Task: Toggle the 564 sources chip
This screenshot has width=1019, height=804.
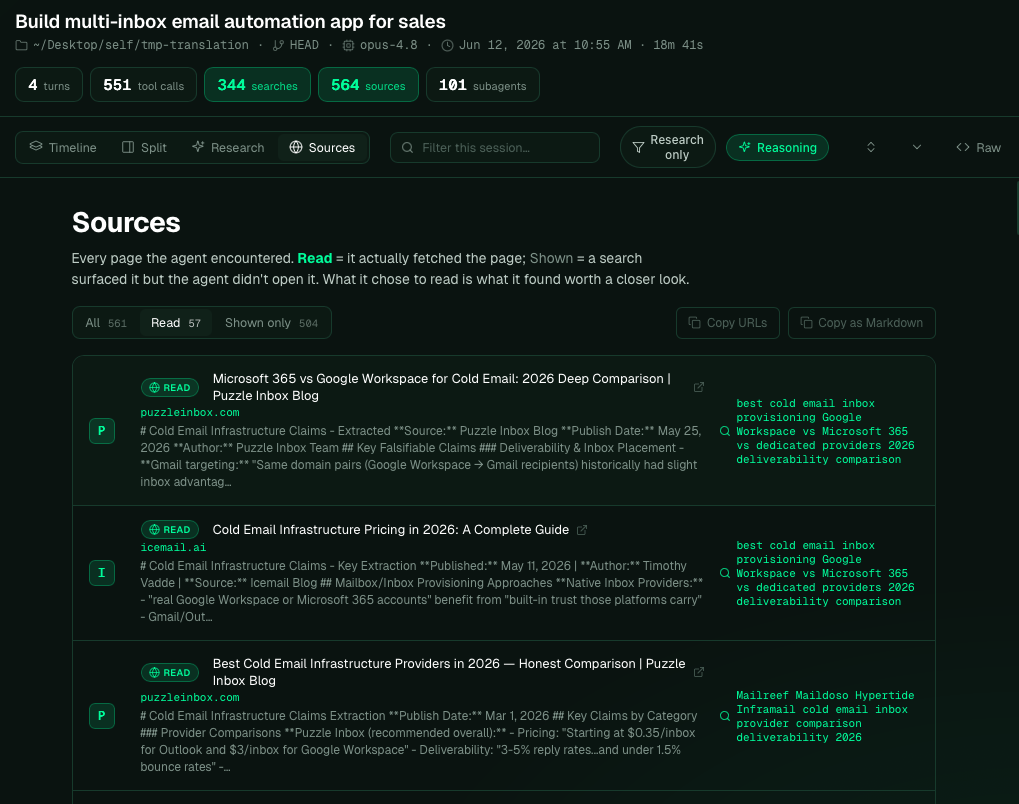Action: (x=368, y=85)
